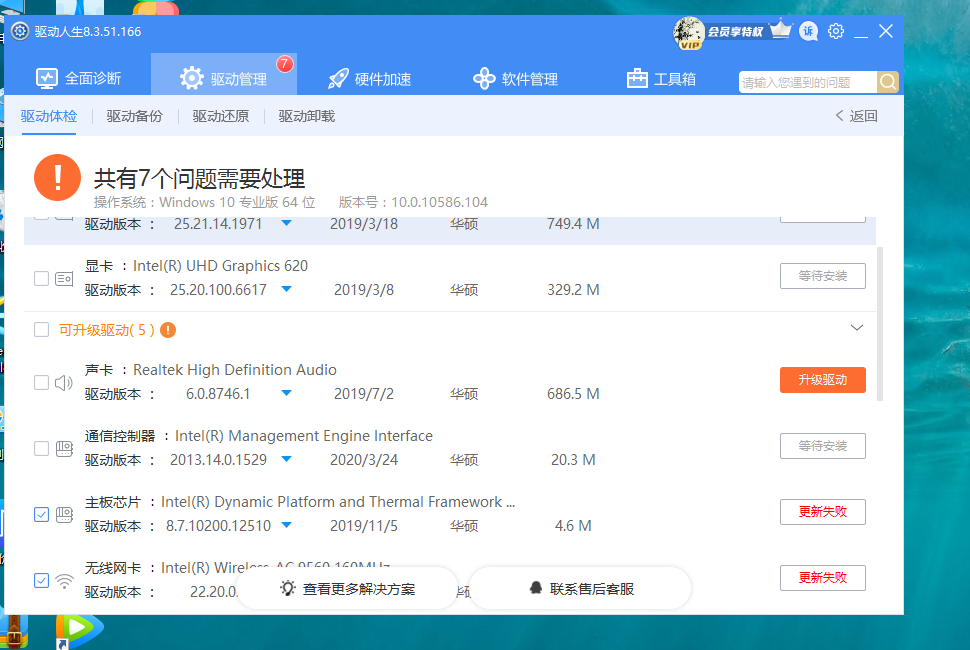Switch to 驱动体检 sub-tab
Viewport: 970px width, 650px height.
coord(48,116)
